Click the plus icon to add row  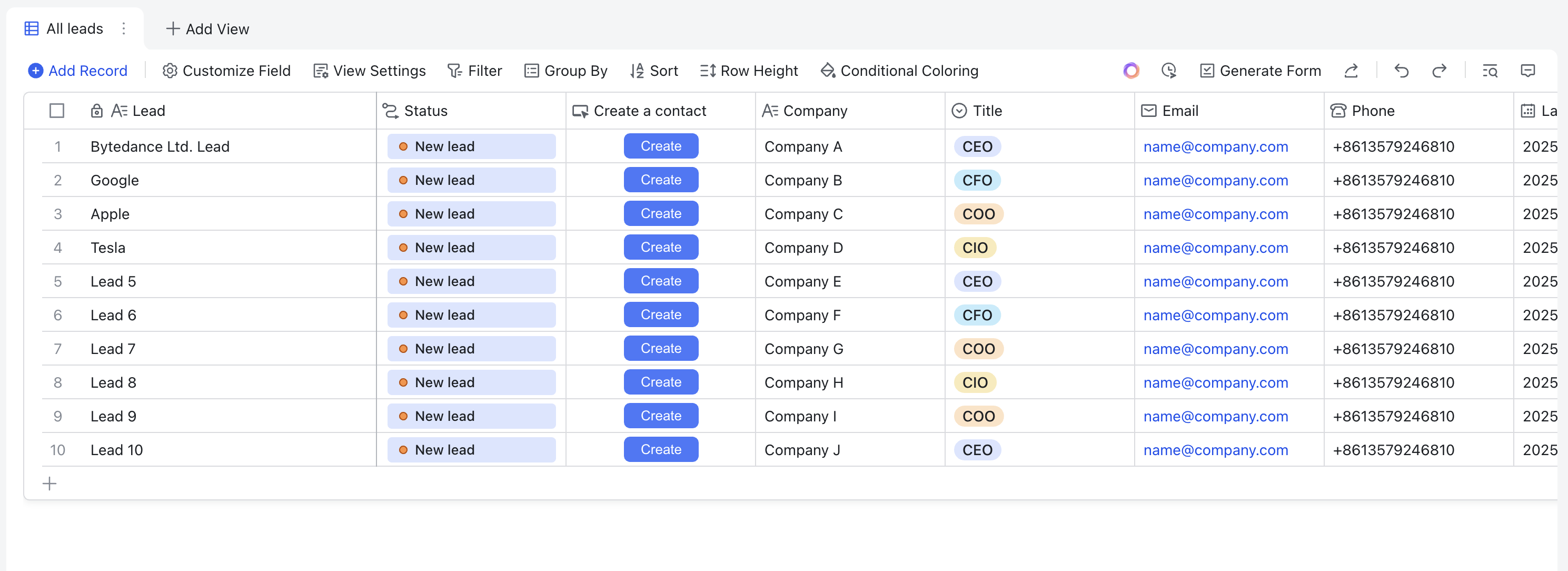49,484
